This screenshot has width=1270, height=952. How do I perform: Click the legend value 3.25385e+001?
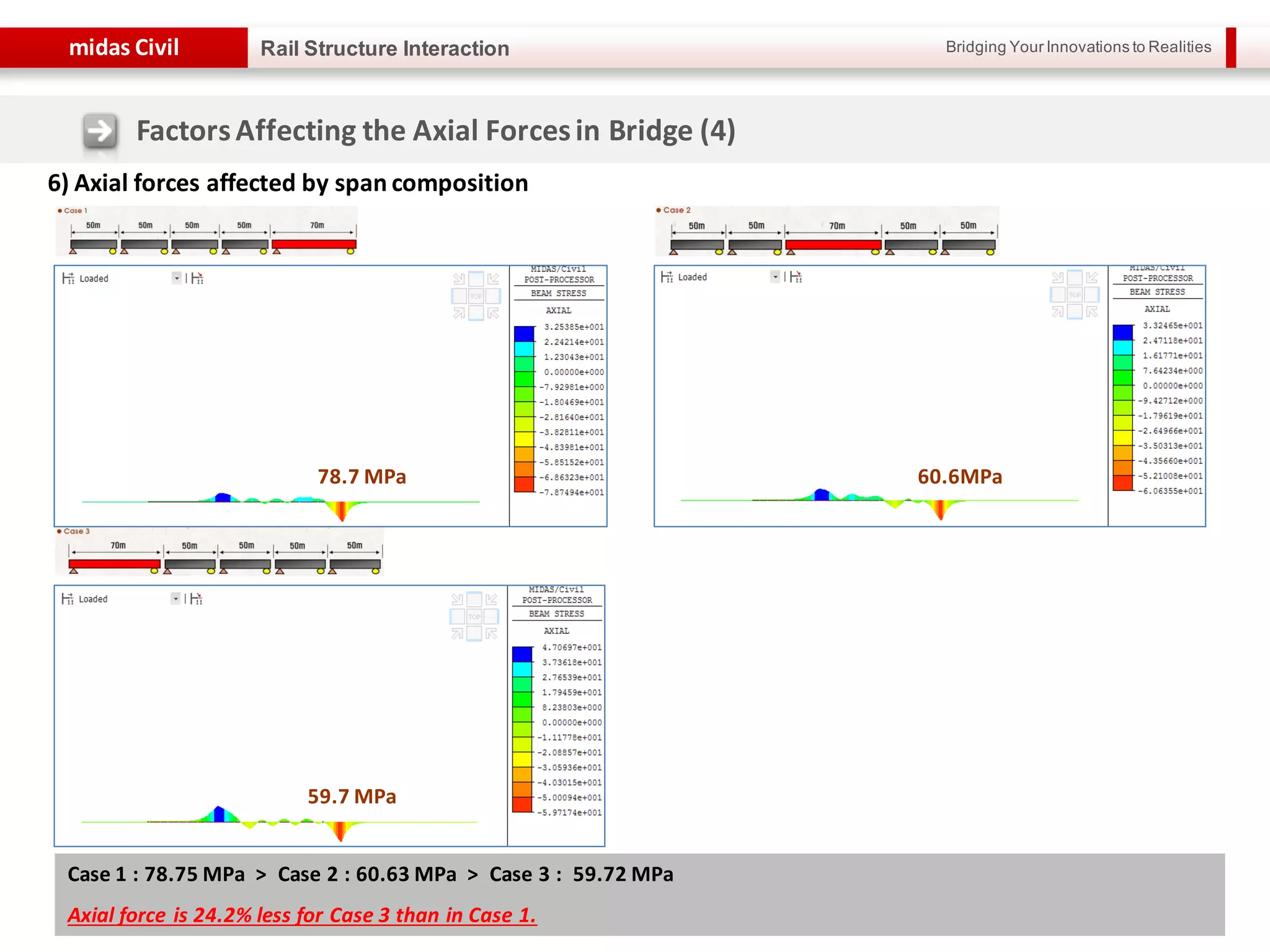pos(574,327)
